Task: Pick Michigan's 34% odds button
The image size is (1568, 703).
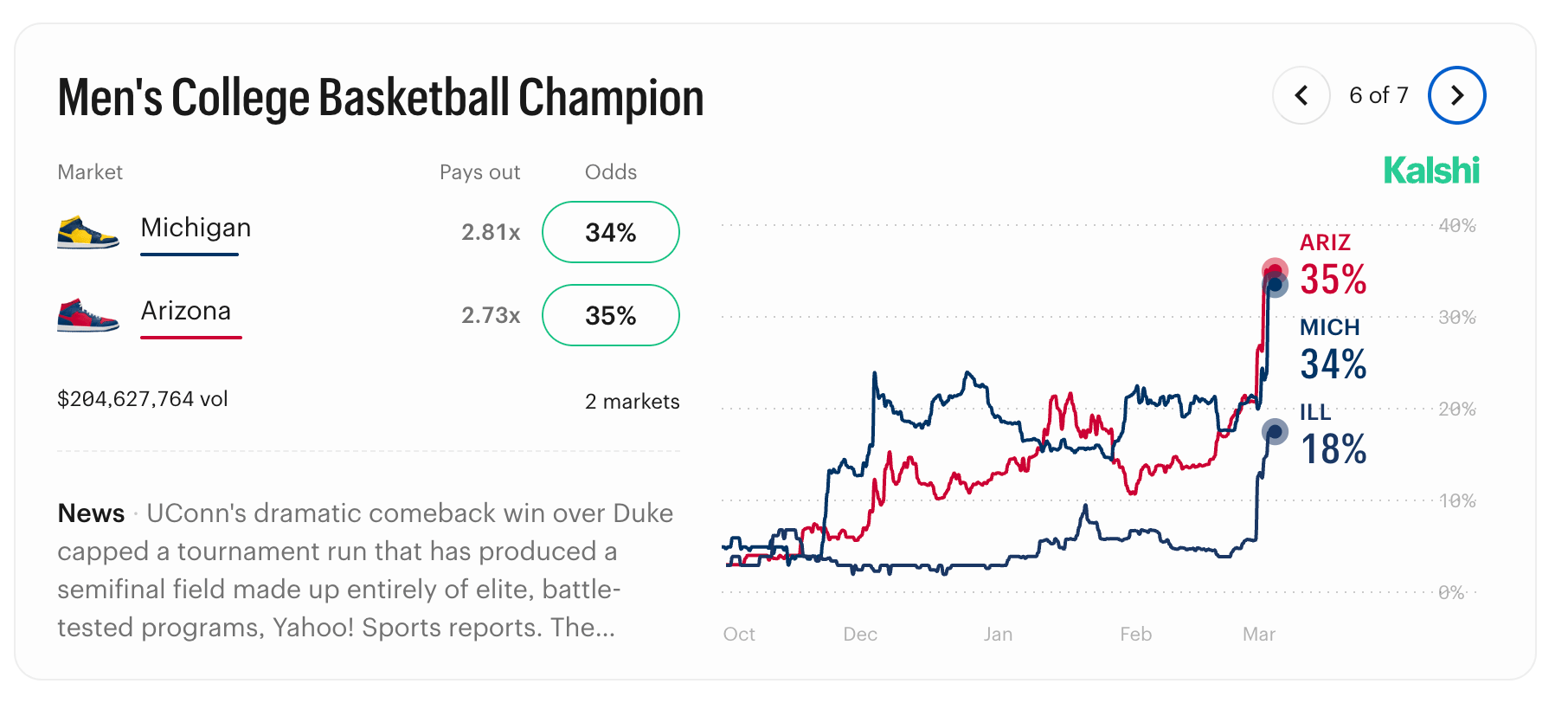Action: pyautogui.click(x=610, y=232)
